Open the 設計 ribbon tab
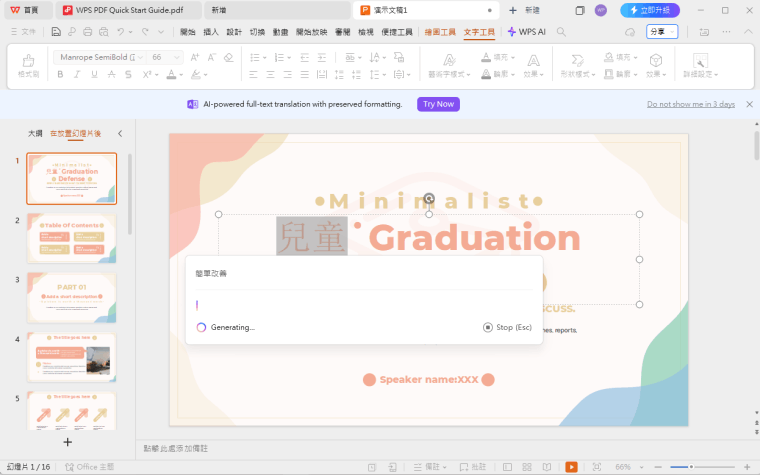Viewport: 760px width, 475px height. [234, 32]
